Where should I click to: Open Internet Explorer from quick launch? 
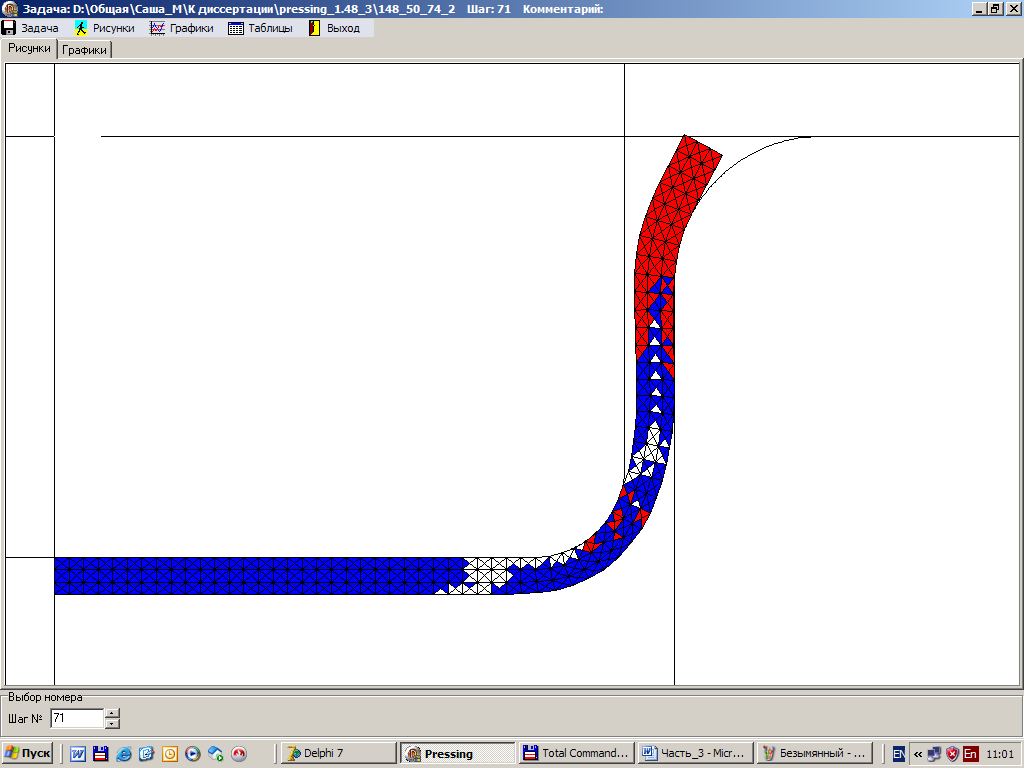[123, 753]
